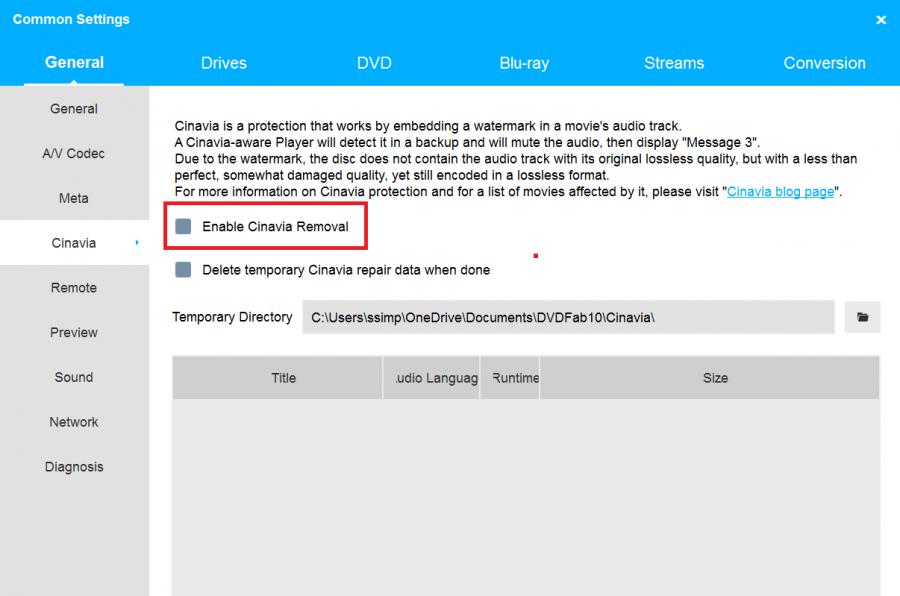
Task: Enable Cinavia Removal checkbox
Action: coord(183,226)
